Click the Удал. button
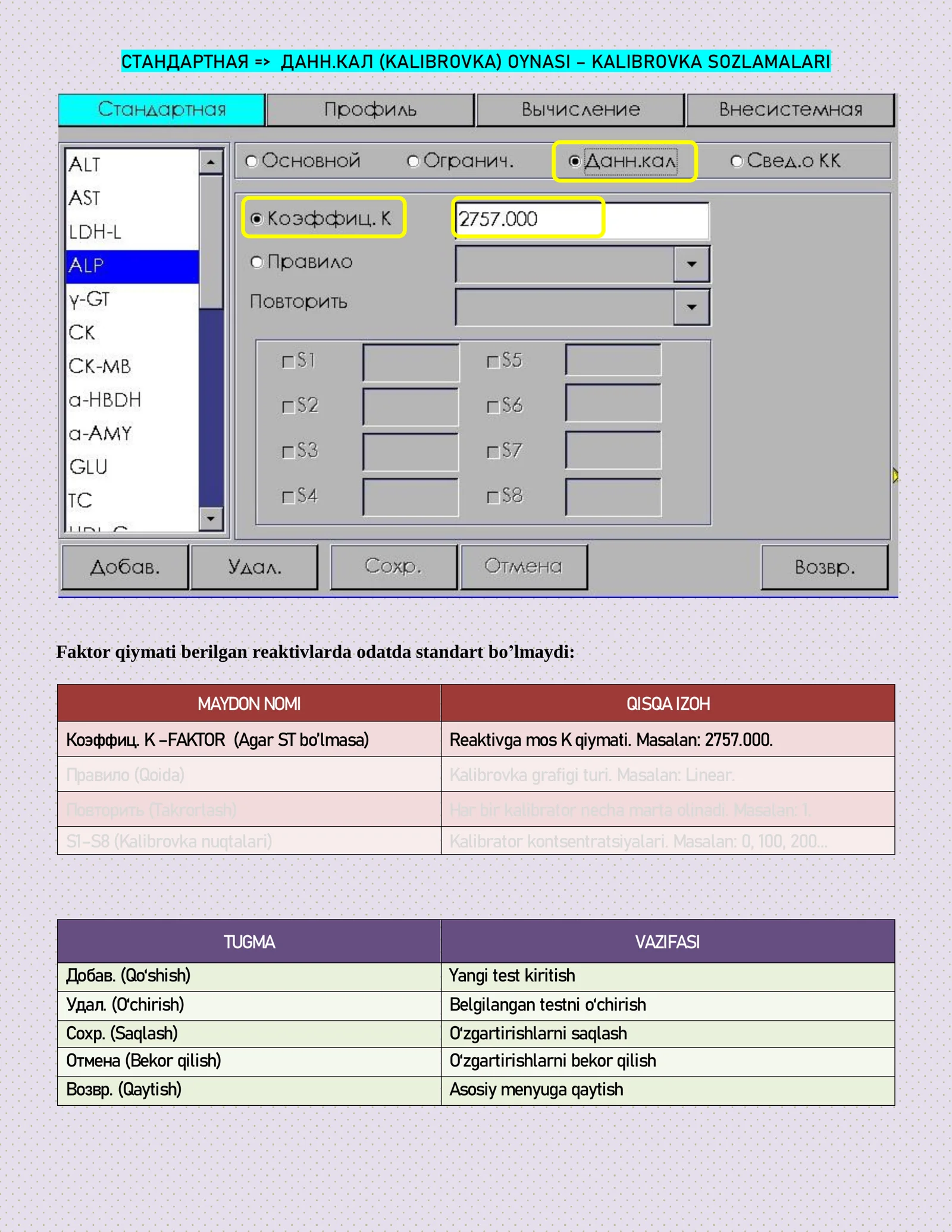This screenshot has height=1232, width=952. (x=255, y=567)
